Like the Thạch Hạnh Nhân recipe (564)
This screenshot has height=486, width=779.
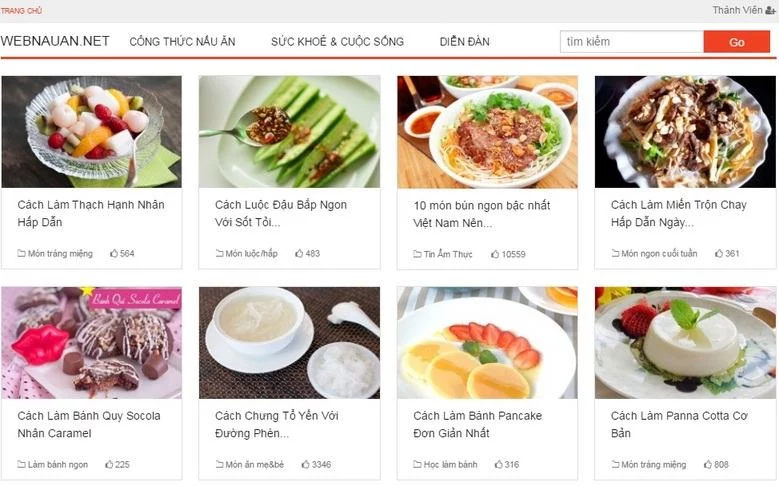pyautogui.click(x=114, y=253)
